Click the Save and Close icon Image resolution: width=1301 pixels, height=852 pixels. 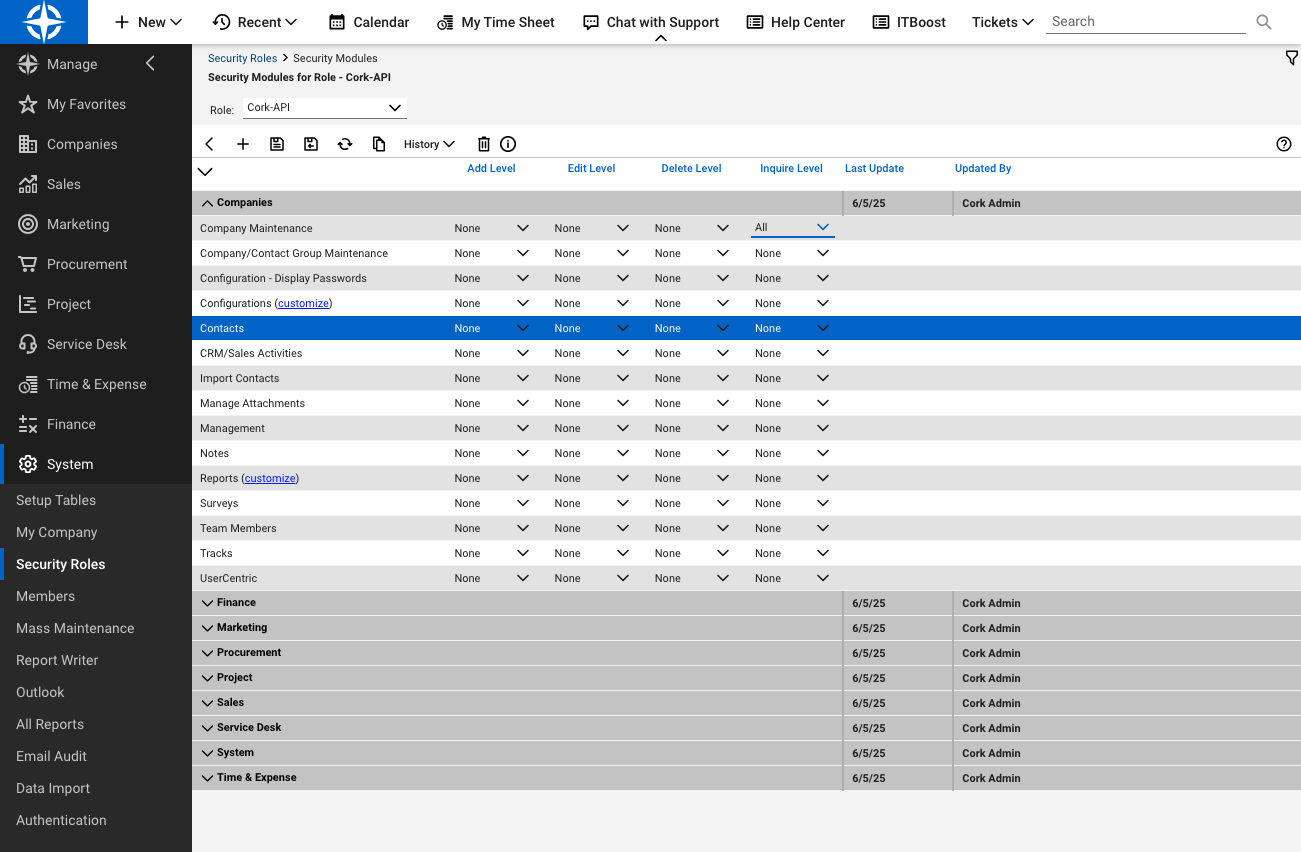[311, 144]
